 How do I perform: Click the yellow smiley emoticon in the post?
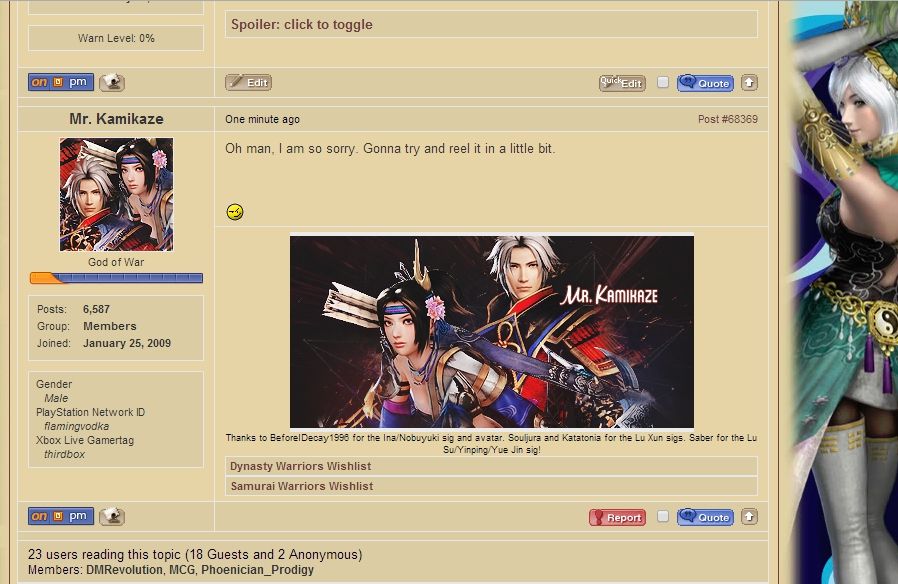(235, 212)
